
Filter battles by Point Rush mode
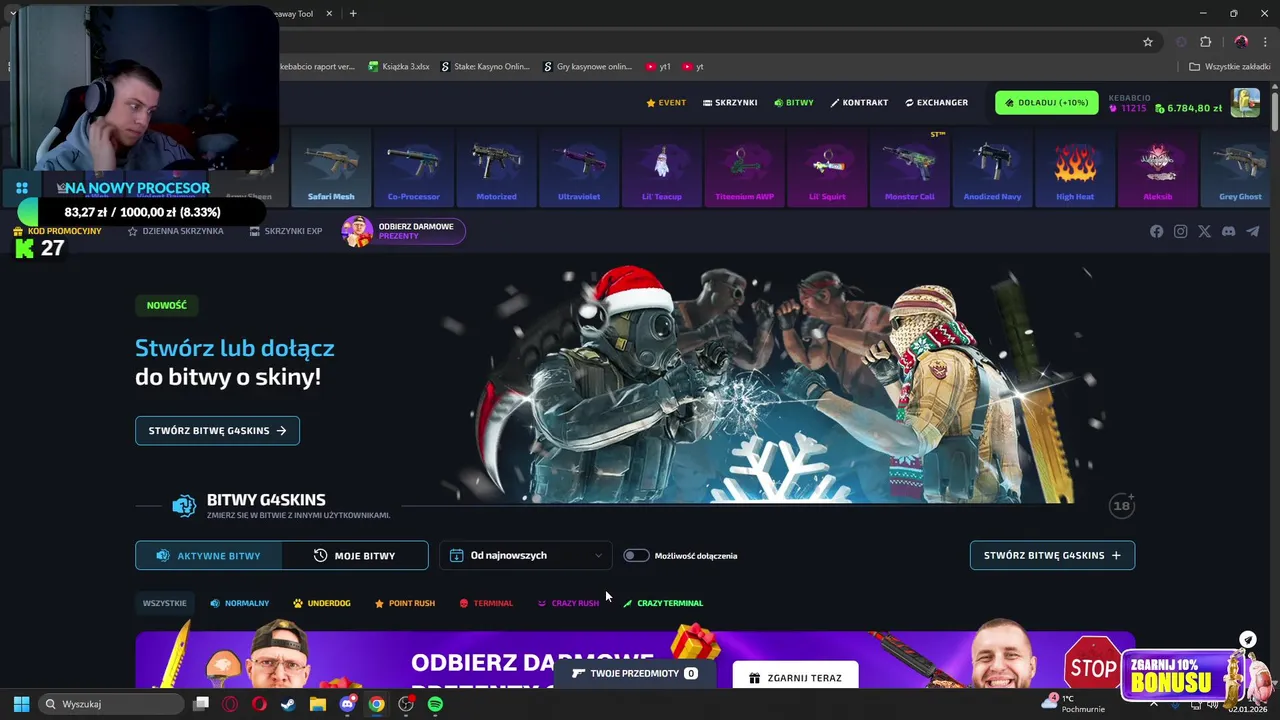(x=405, y=603)
